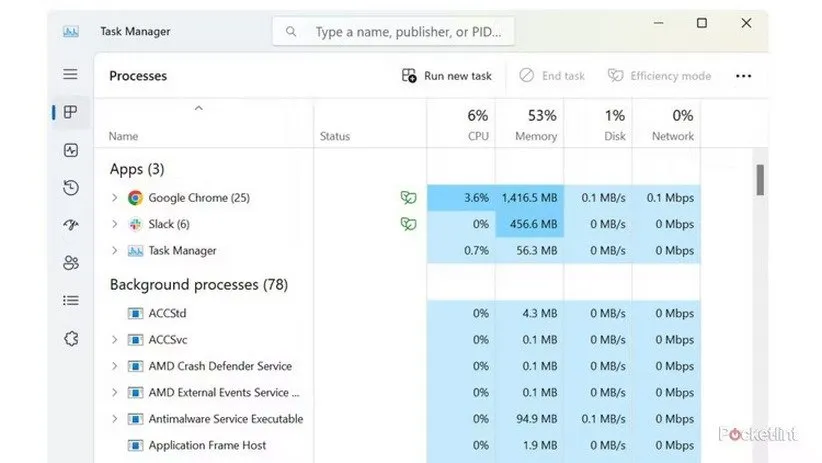This screenshot has height=463, width=822.
Task: Open the Details page sidebar icon
Action: [70, 300]
